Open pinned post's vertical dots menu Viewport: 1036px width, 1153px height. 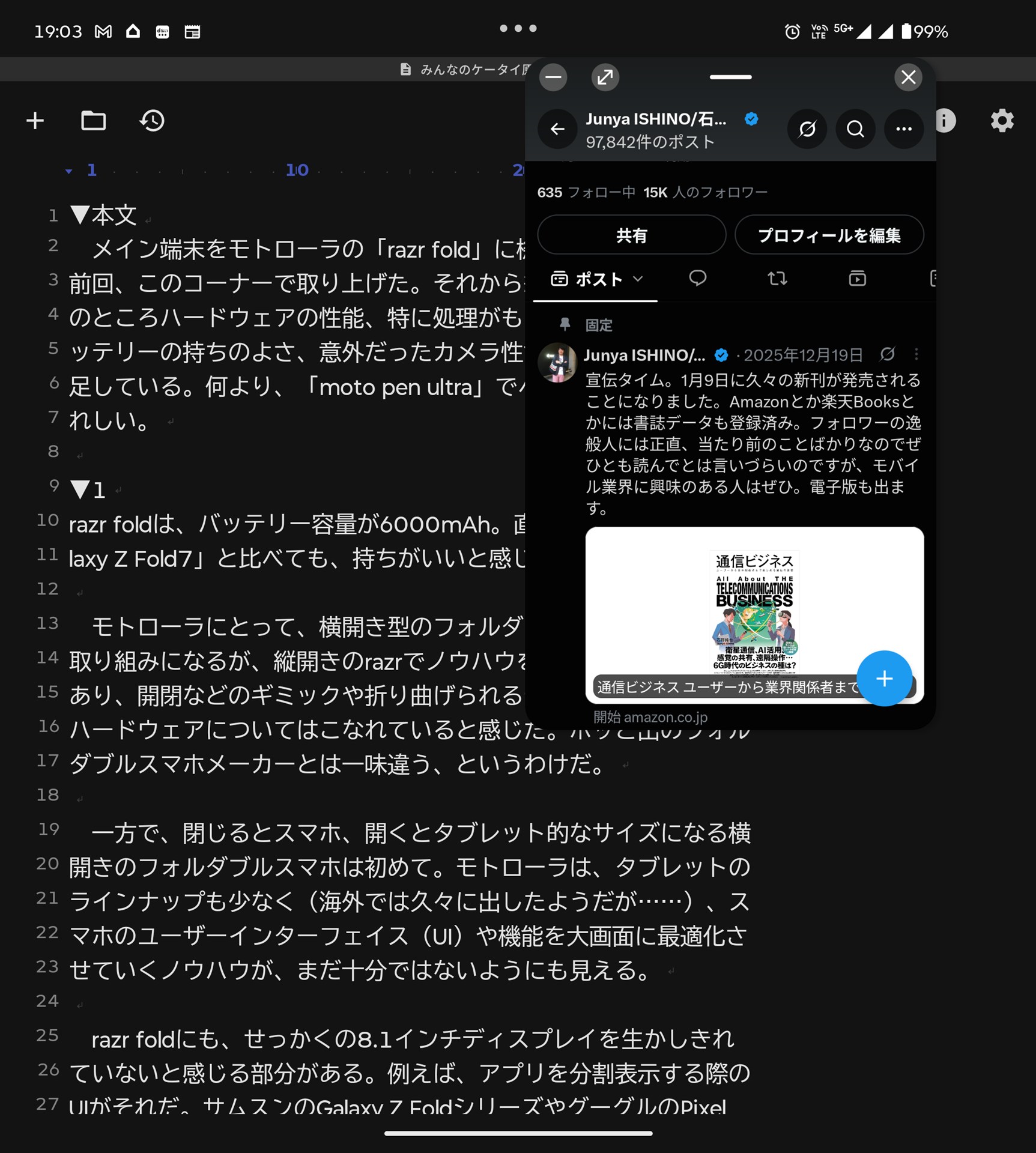(x=916, y=354)
